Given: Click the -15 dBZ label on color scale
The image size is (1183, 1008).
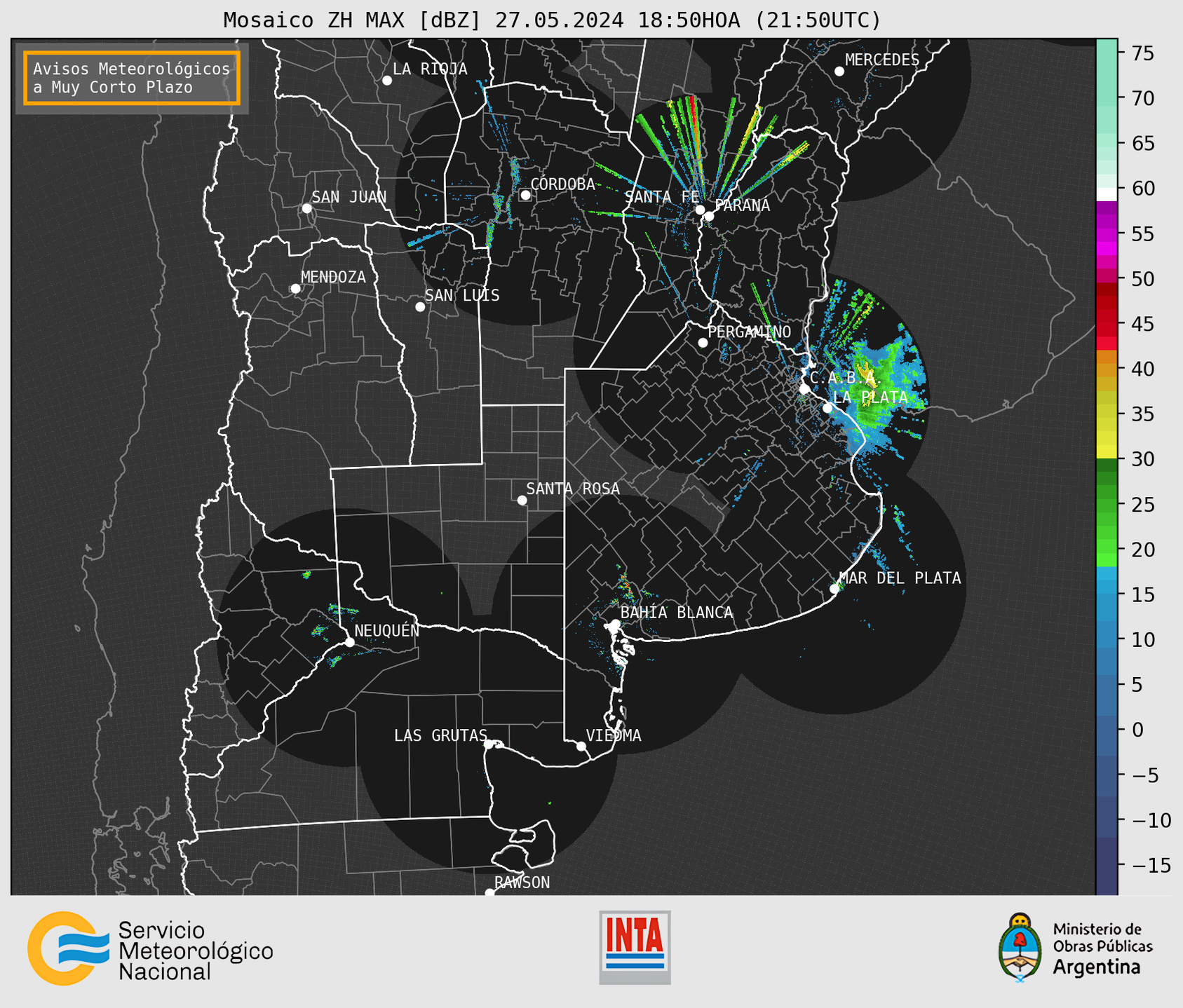Looking at the screenshot, I should tap(1151, 865).
